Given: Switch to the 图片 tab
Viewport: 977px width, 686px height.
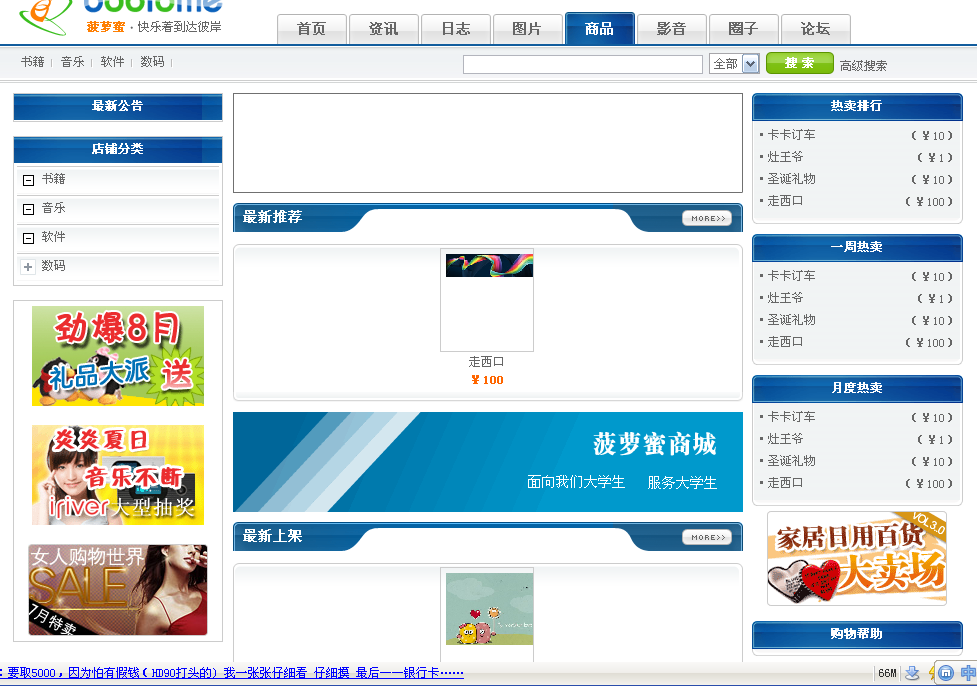Looking at the screenshot, I should [527, 29].
